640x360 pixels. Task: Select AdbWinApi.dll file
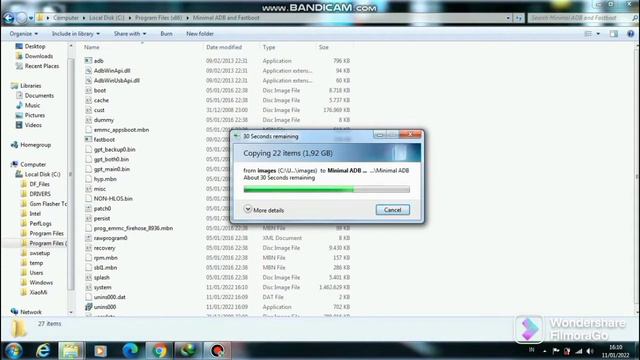tap(112, 71)
